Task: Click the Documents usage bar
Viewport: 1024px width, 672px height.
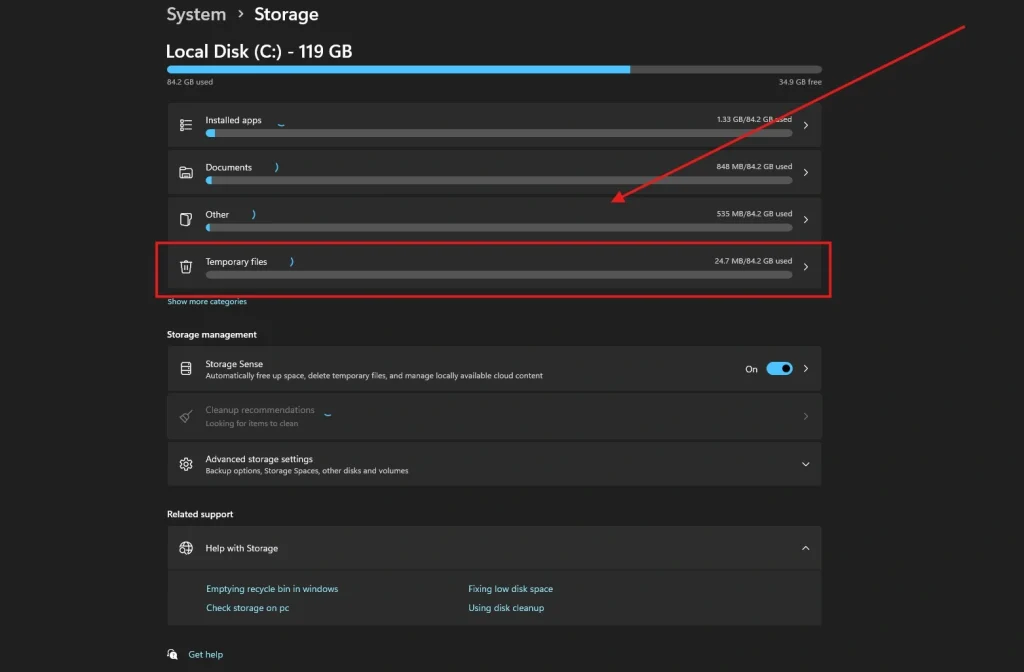Action: 499,180
